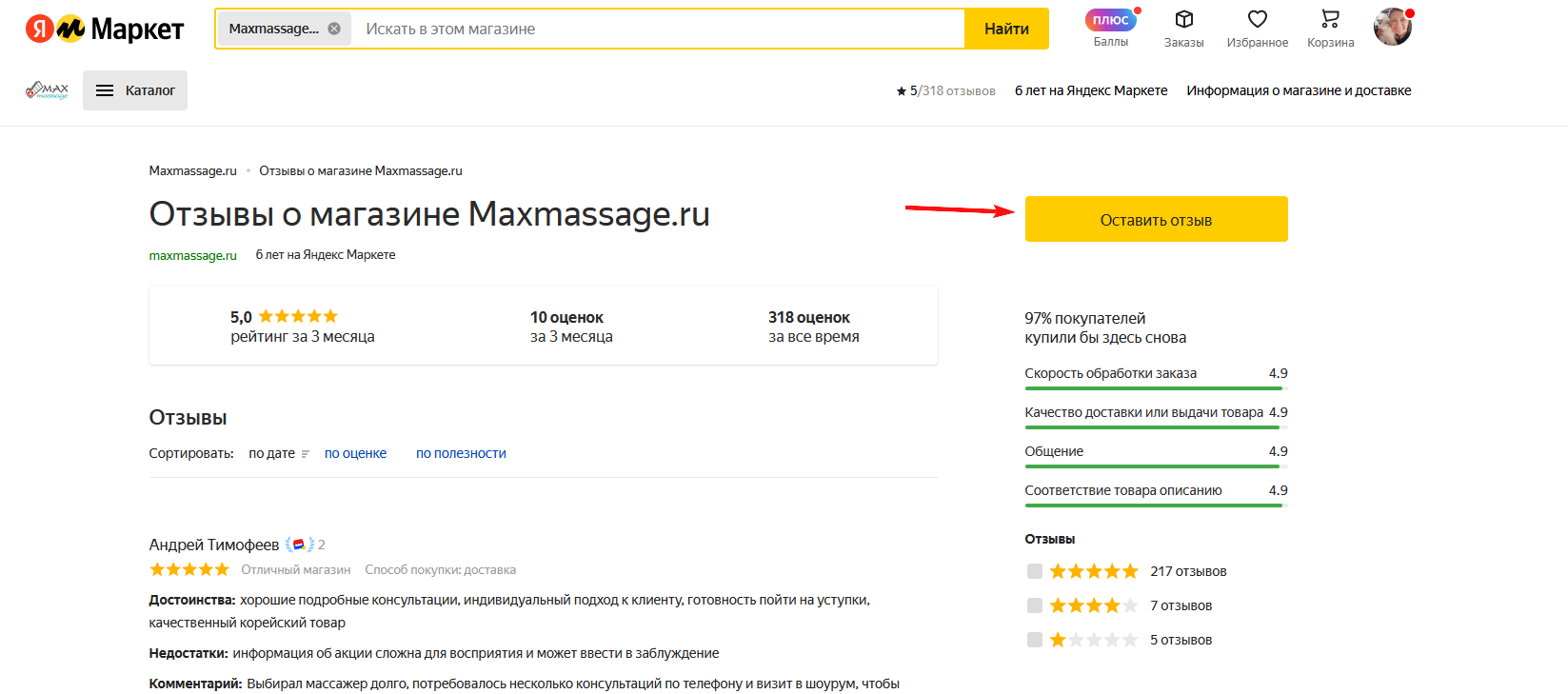Viewport: 1568px width, 694px height.
Task: Filter reviews by five stars checkbox
Action: coord(1035,571)
